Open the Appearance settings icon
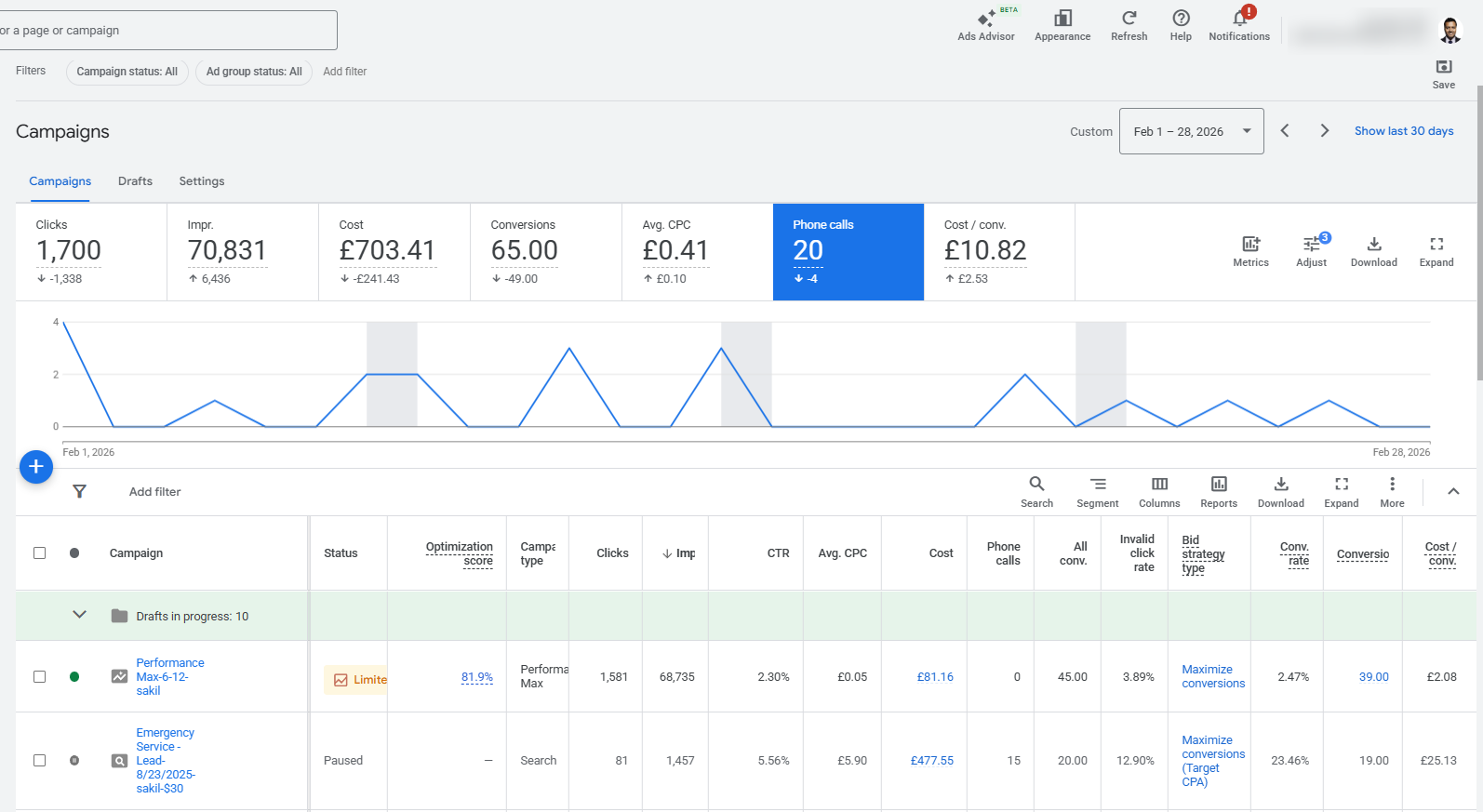 [x=1062, y=25]
